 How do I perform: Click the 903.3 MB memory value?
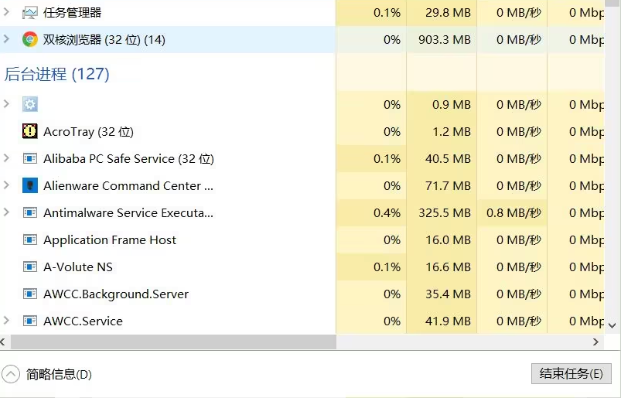click(x=444, y=39)
